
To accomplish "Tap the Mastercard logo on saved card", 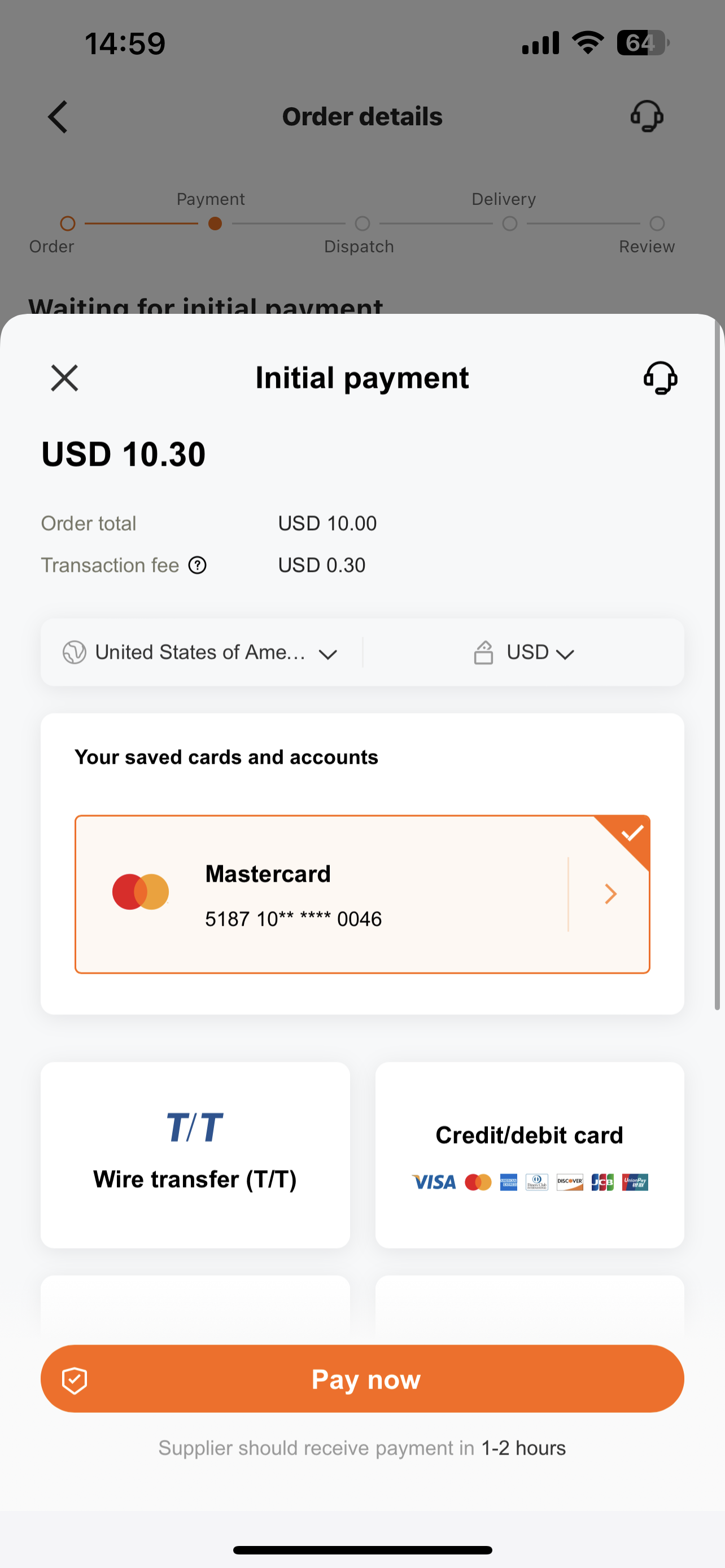I will click(x=141, y=892).
